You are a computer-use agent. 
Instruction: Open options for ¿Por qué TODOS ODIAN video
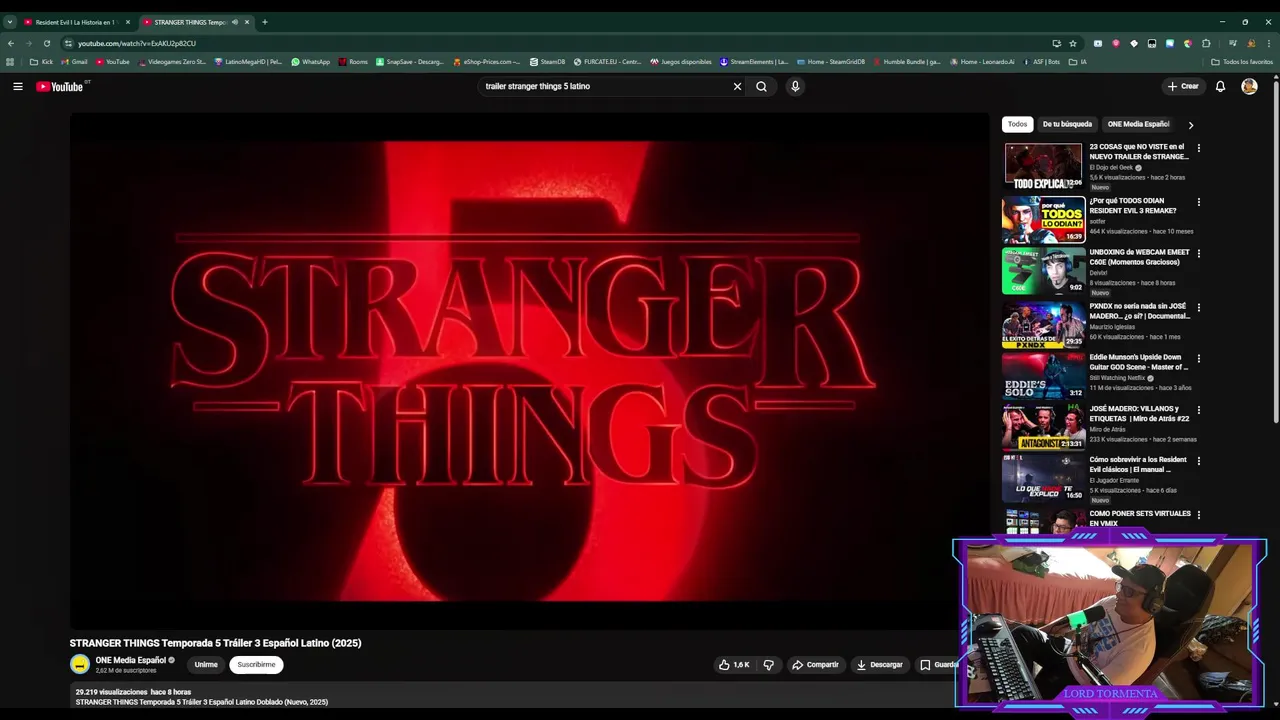coord(1198,202)
